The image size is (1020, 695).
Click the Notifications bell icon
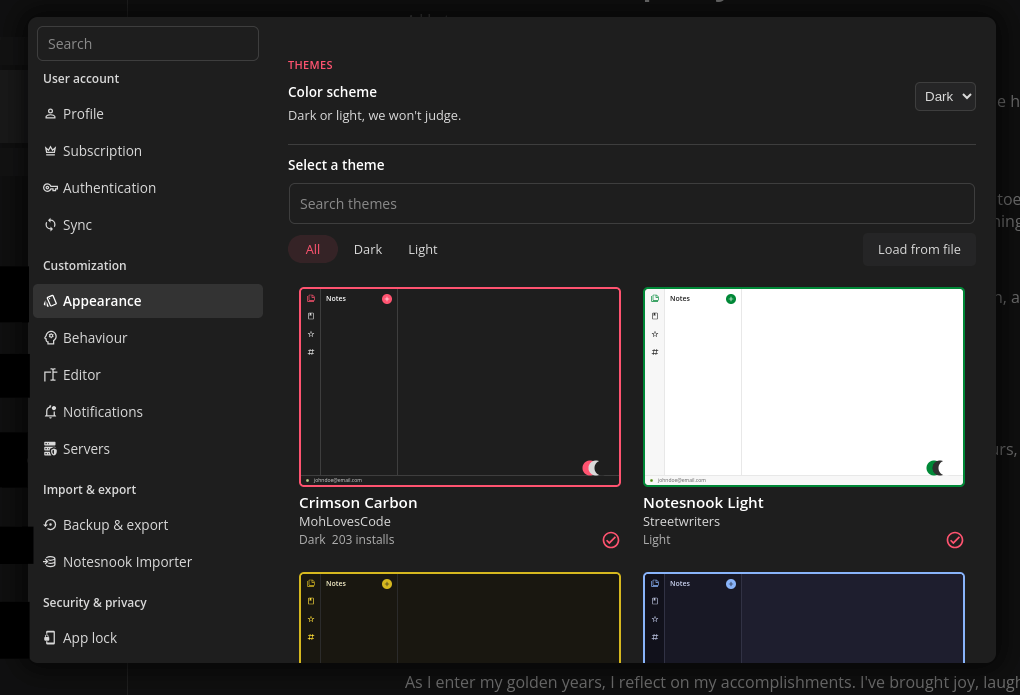click(x=49, y=412)
